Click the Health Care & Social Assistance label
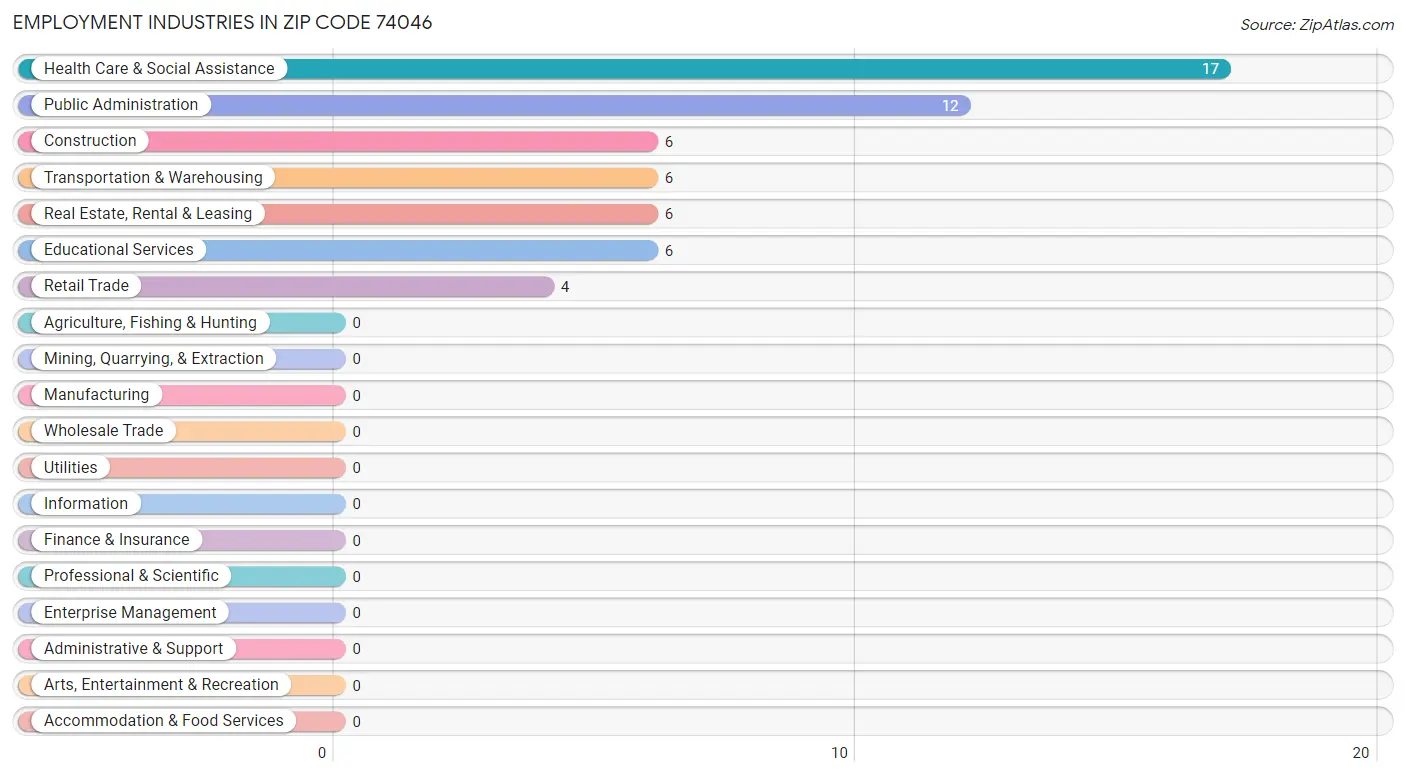Image resolution: width=1406 pixels, height=776 pixels. click(159, 68)
